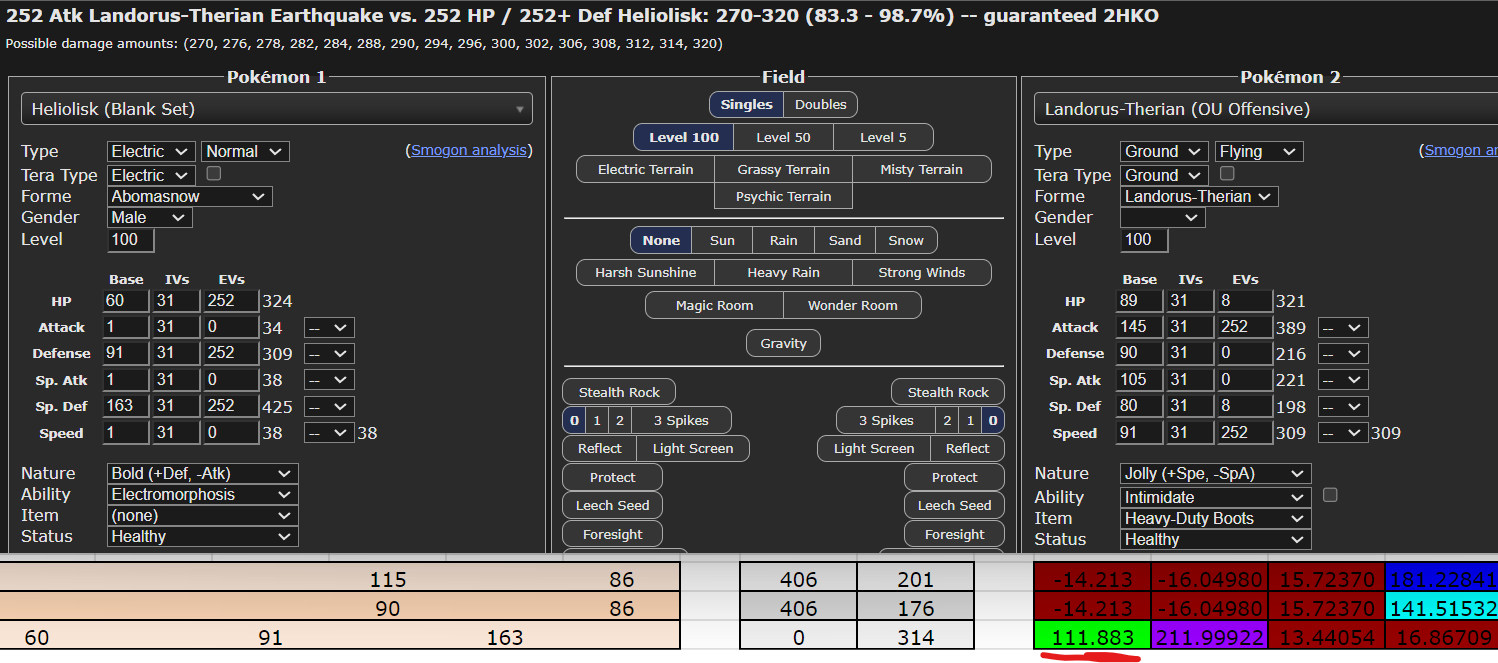Image resolution: width=1498 pixels, height=663 pixels.
Task: Activate Strong Winds weather
Action: coord(921,272)
